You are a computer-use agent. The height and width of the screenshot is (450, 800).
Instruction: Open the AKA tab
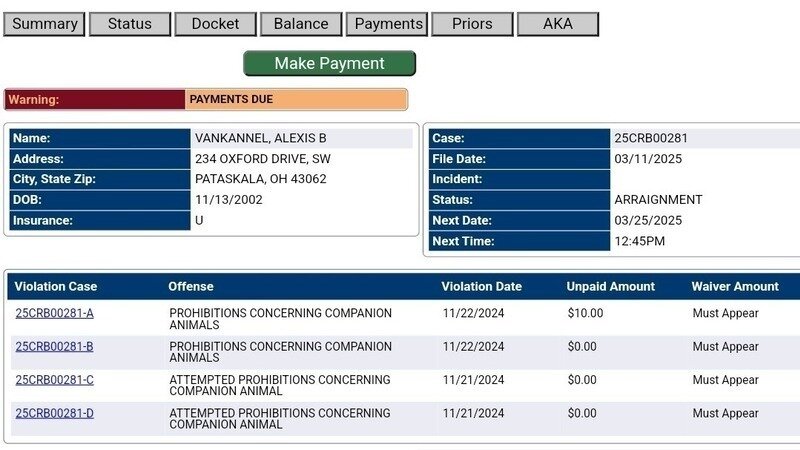[558, 24]
